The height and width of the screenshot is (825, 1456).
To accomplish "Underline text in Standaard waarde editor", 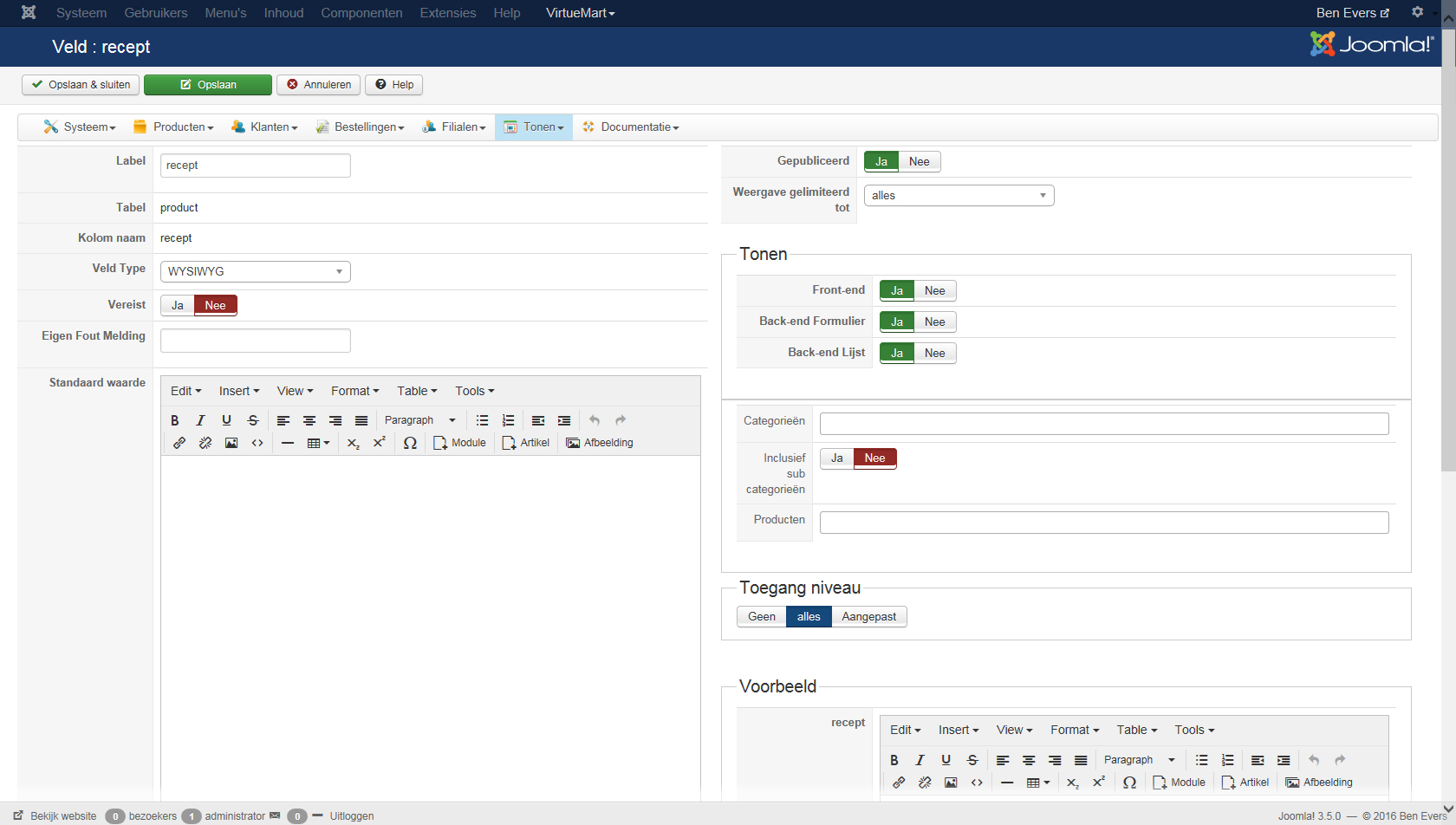I will 227,420.
